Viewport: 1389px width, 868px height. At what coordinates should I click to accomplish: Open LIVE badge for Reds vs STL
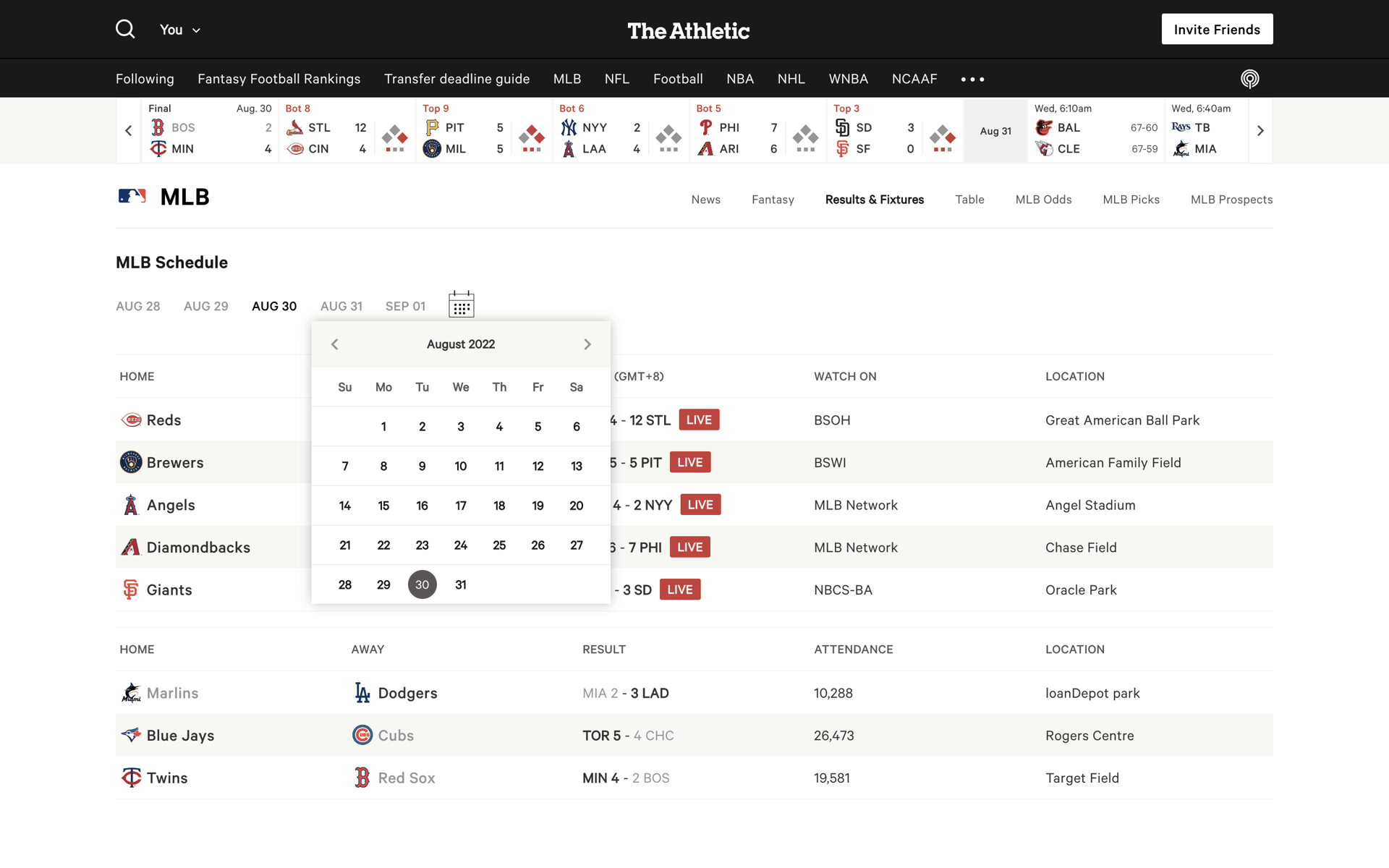click(699, 420)
